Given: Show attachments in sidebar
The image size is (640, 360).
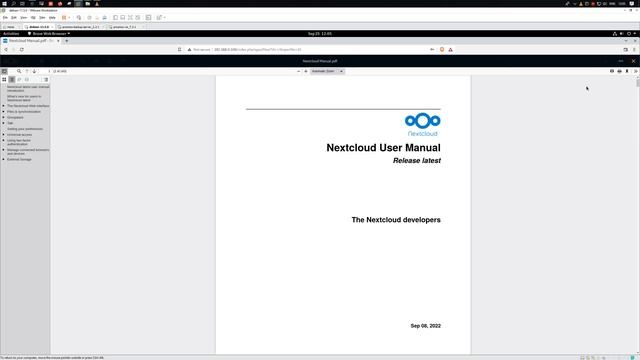Looking at the screenshot, I should [19, 80].
